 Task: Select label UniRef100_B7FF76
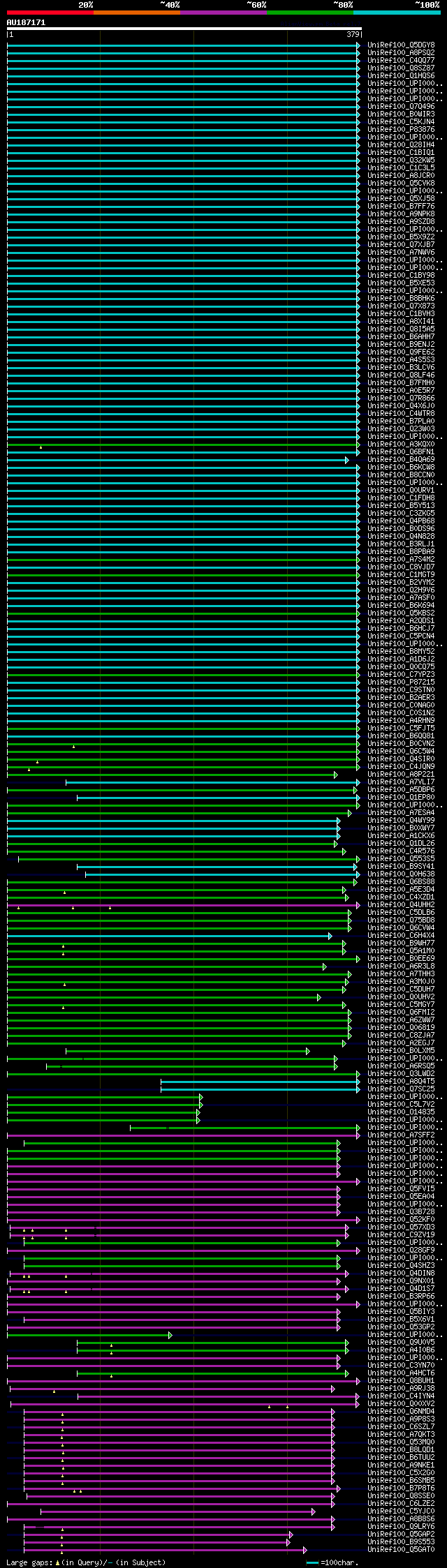[401, 207]
